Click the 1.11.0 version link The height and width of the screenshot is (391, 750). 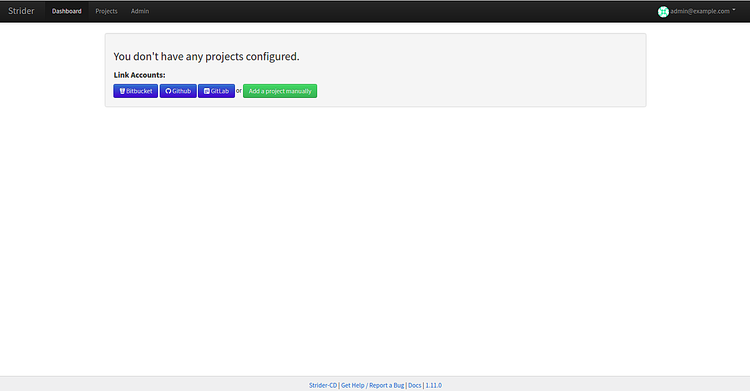[434, 385]
